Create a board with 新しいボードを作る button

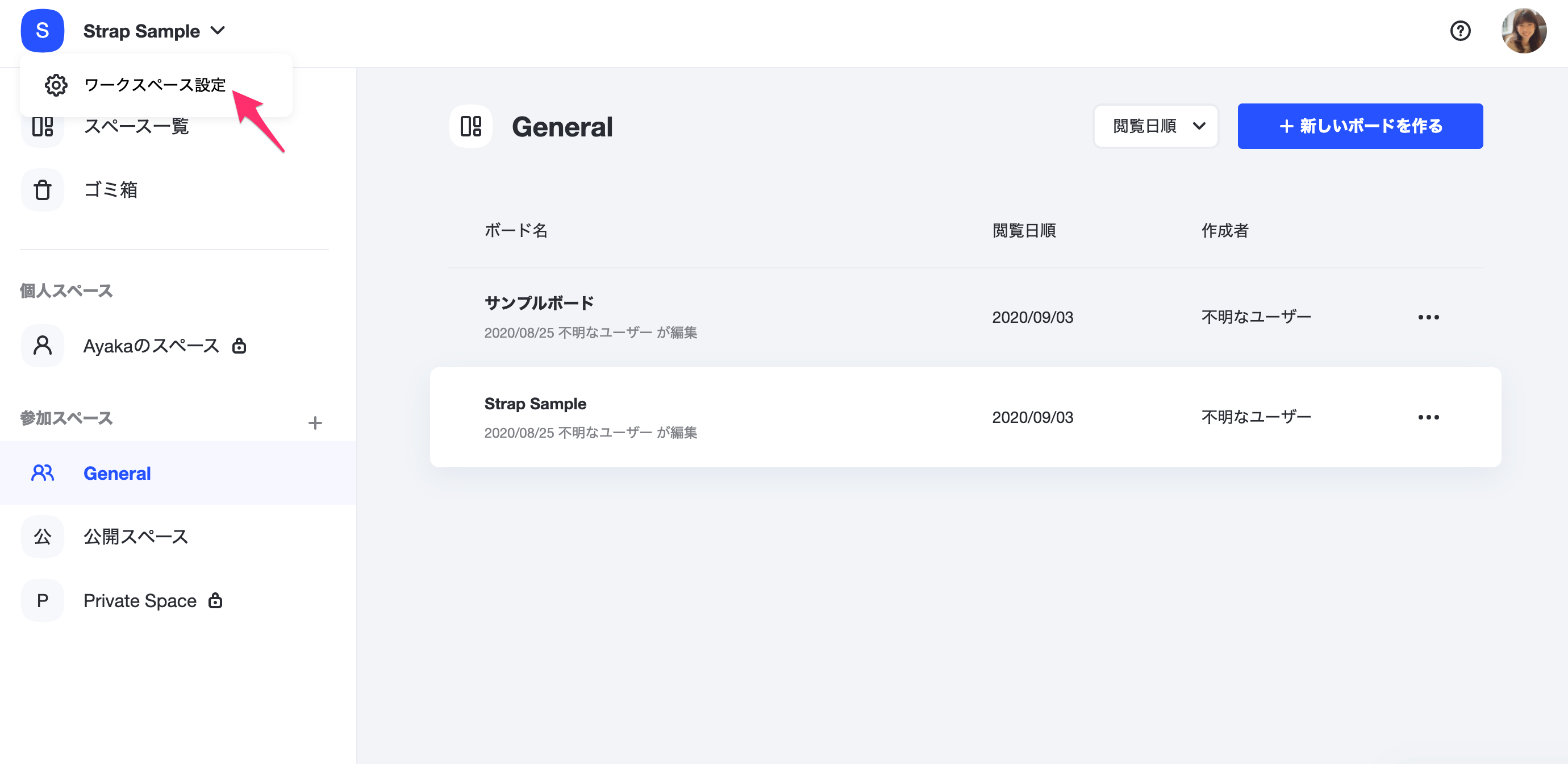coord(1360,126)
